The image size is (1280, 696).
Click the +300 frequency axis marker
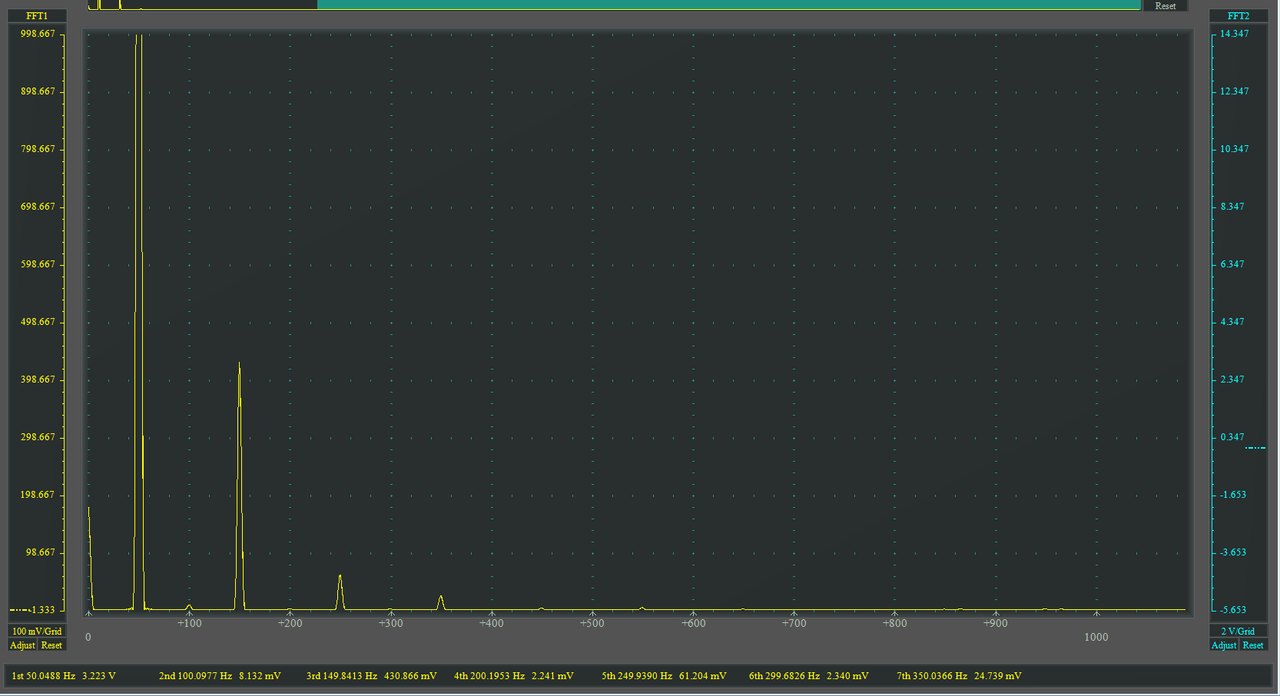pyautogui.click(x=391, y=623)
